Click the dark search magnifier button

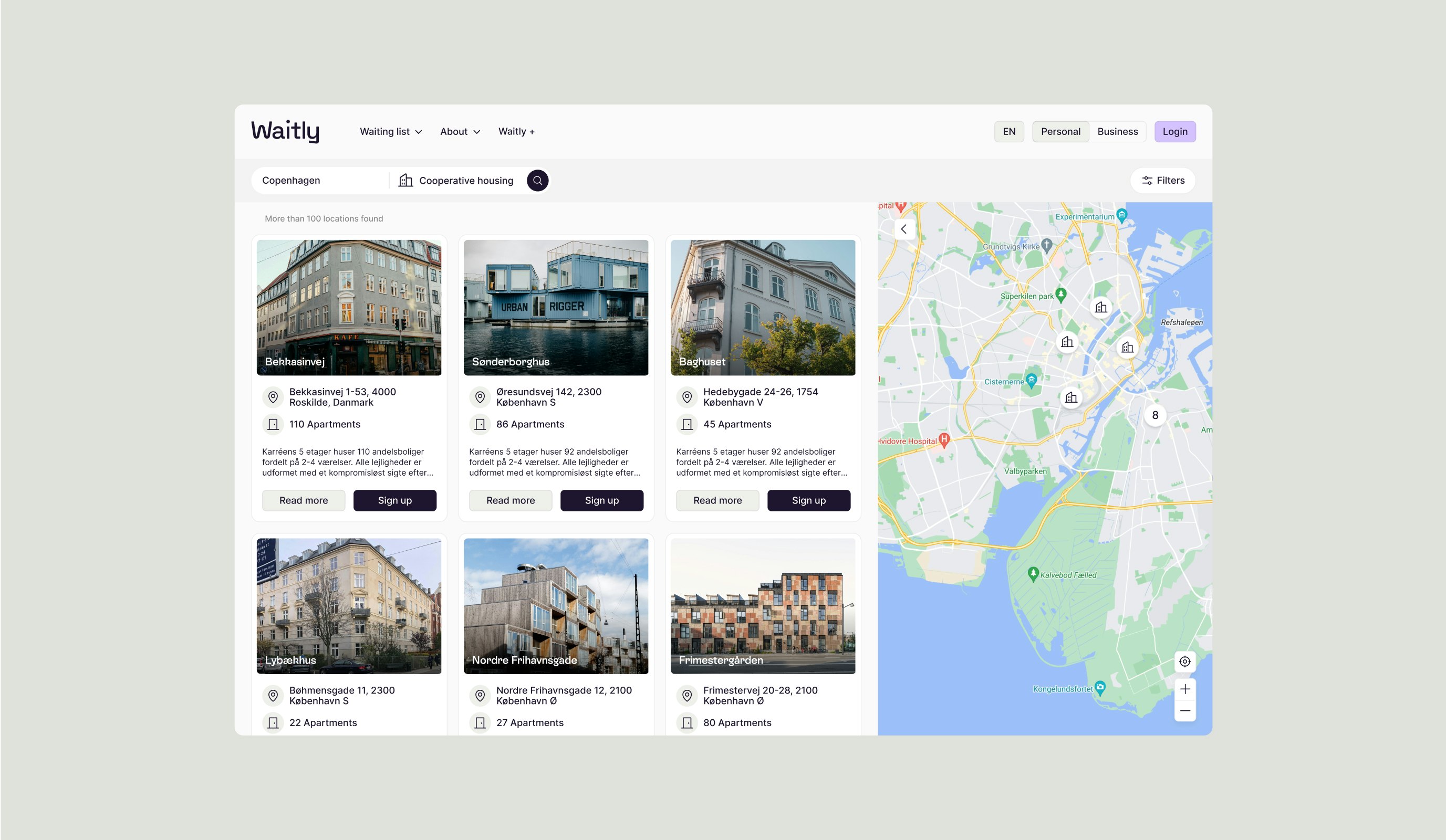pyautogui.click(x=537, y=181)
